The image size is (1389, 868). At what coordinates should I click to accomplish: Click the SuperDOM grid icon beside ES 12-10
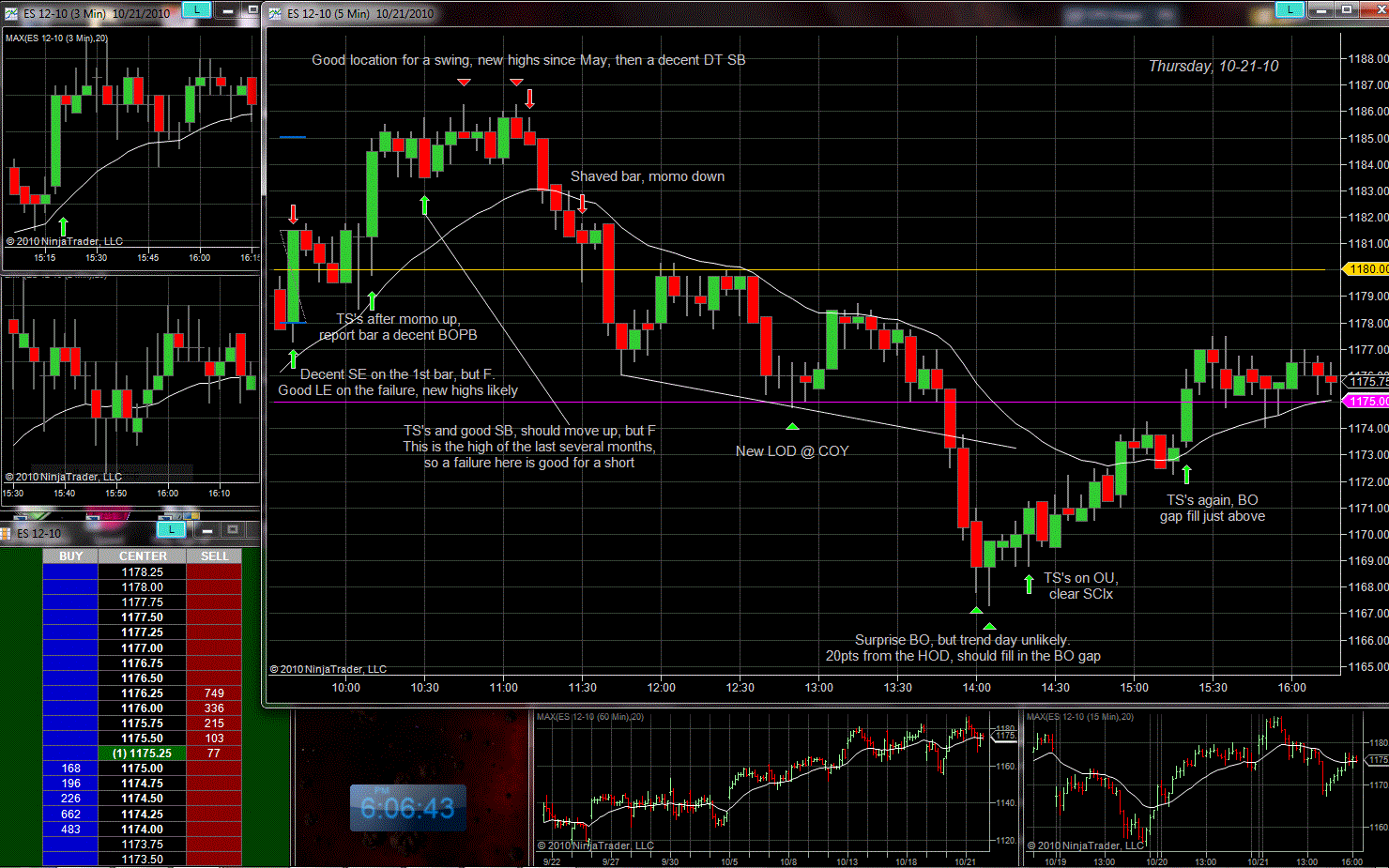point(8,533)
